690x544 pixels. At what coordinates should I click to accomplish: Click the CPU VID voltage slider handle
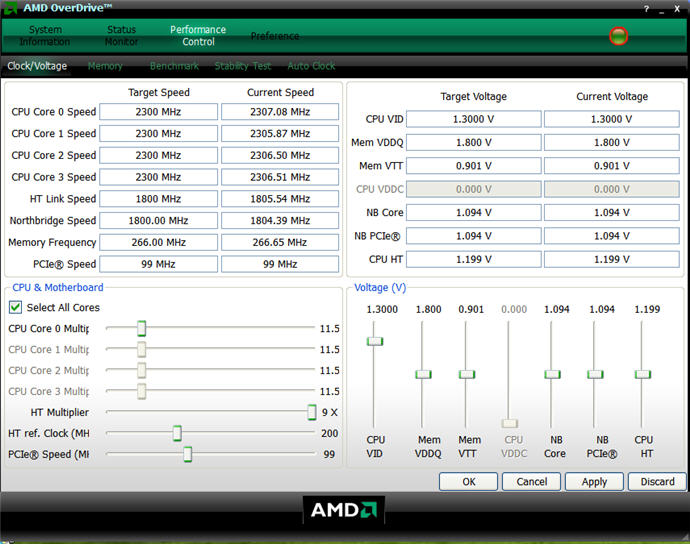pyautogui.click(x=375, y=341)
